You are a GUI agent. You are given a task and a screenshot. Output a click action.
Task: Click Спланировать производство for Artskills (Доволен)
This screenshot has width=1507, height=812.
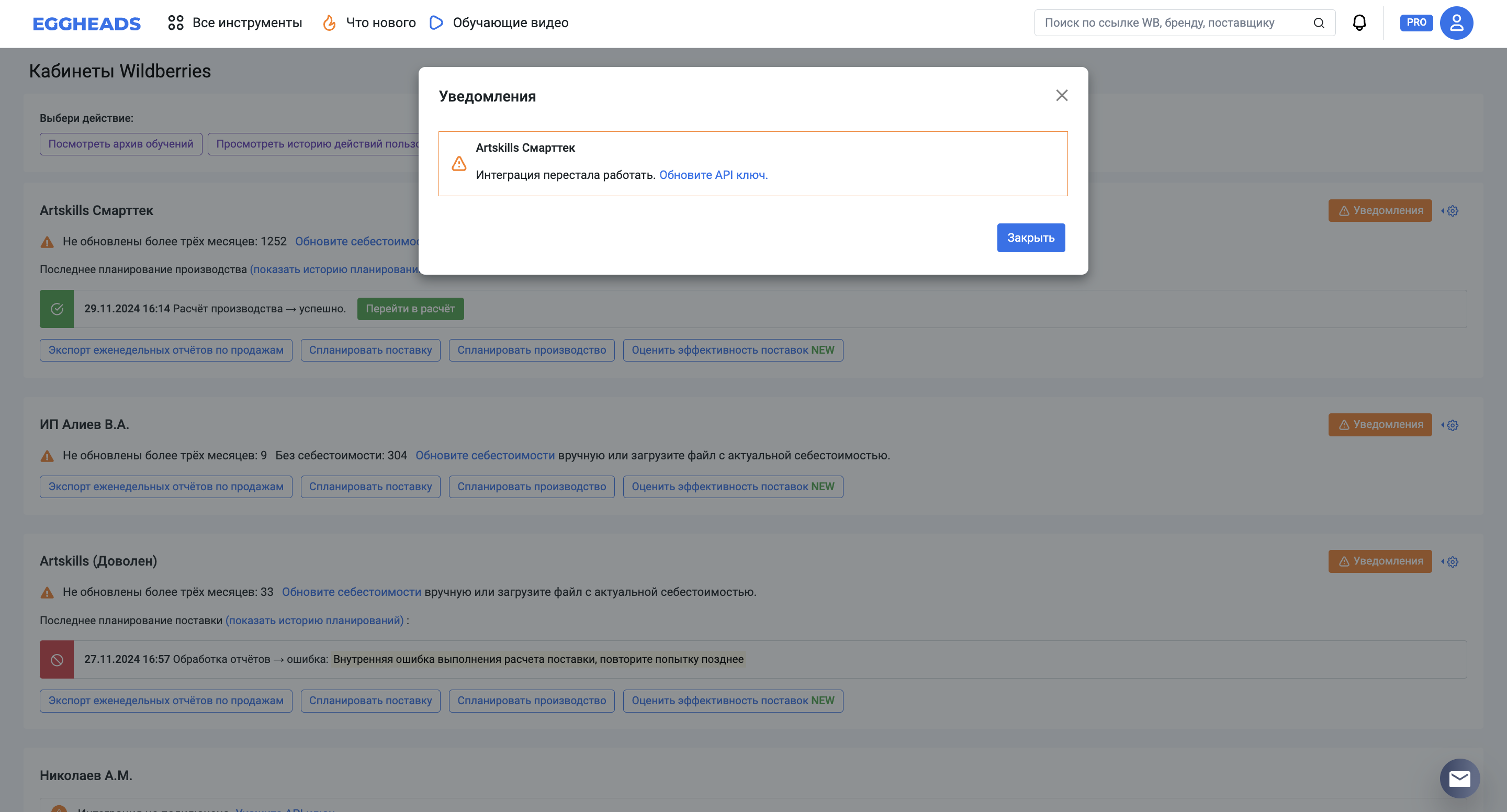[531, 701]
